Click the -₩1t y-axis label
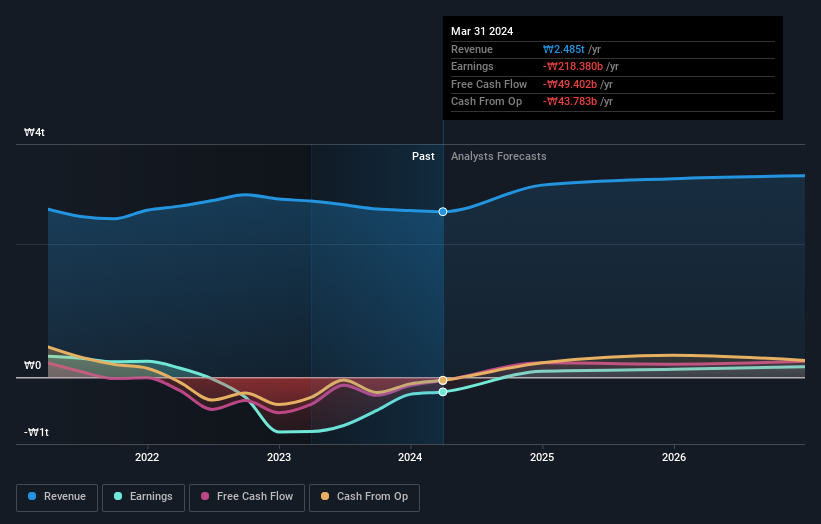The width and height of the screenshot is (821, 524). coord(36,432)
